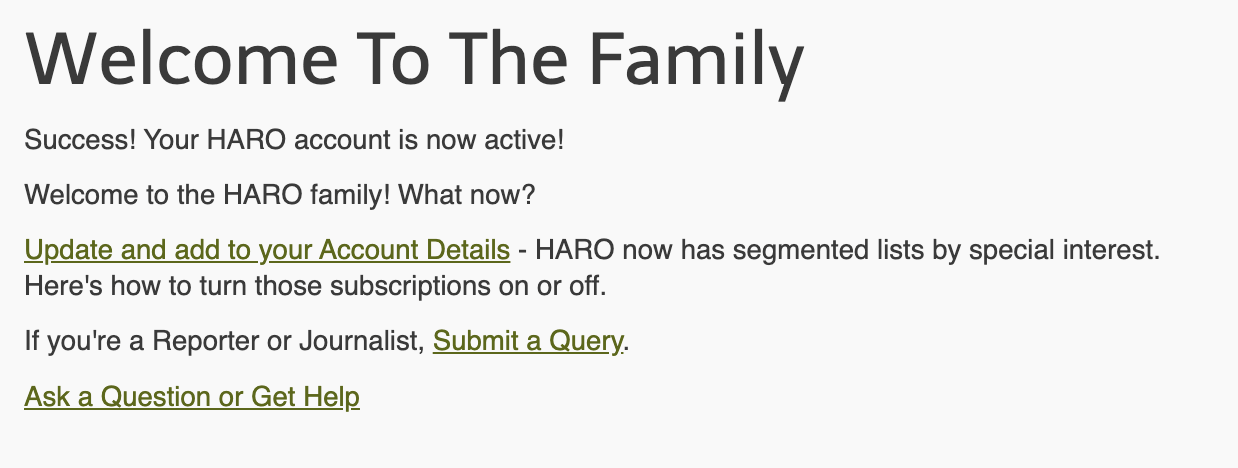Click the words Get Help in the bottom link
Image resolution: width=1238 pixels, height=468 pixels.
(x=305, y=397)
